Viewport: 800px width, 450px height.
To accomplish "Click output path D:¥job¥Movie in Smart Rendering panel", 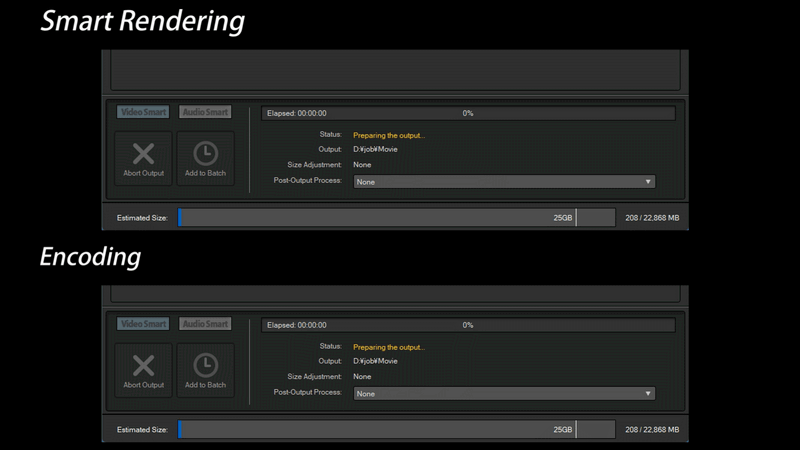I will tap(375, 149).
